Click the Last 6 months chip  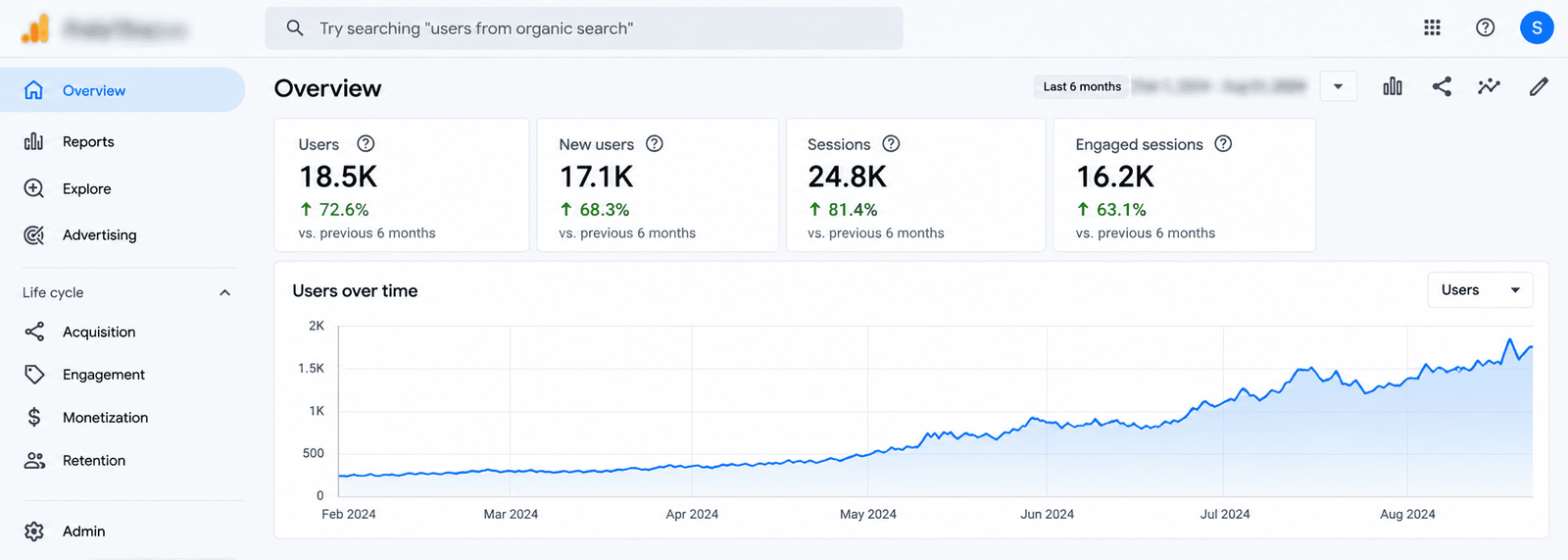pos(1082,86)
